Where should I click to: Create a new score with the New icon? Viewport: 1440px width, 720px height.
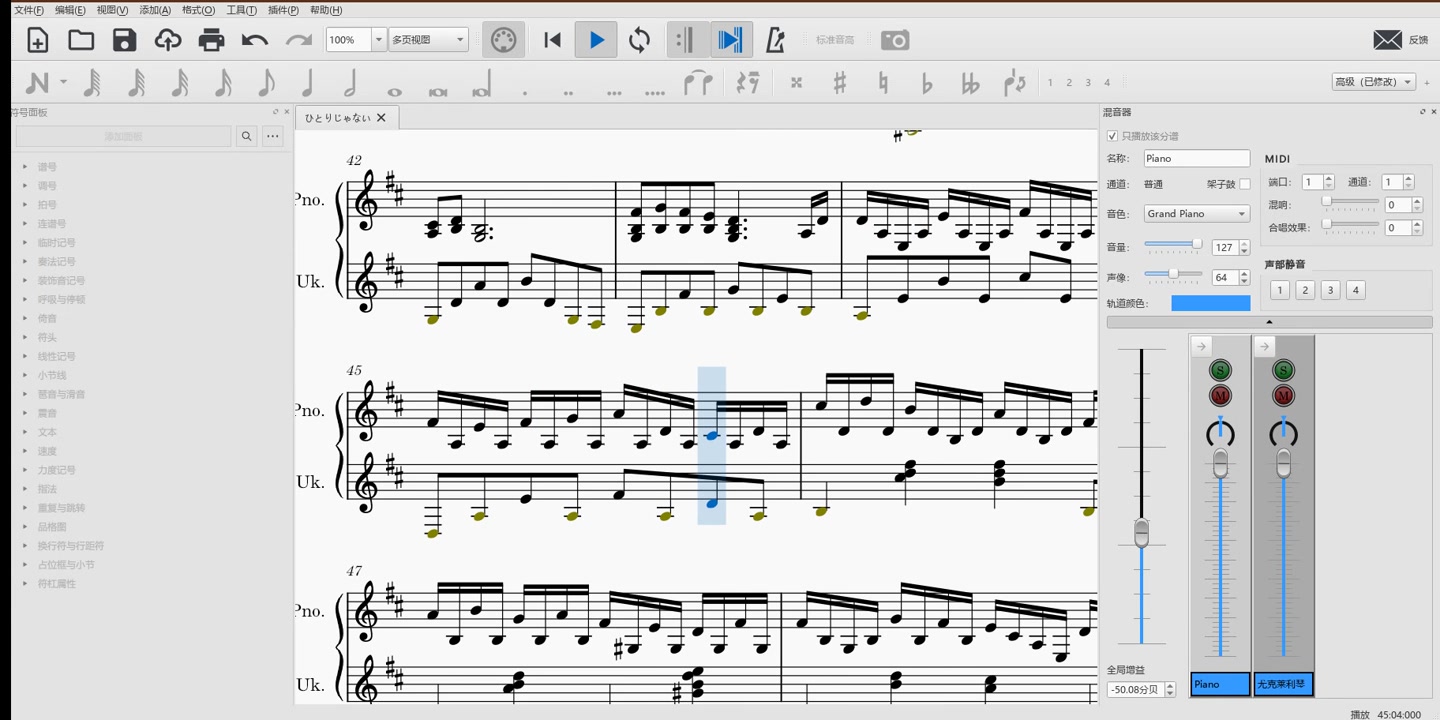pyautogui.click(x=37, y=40)
